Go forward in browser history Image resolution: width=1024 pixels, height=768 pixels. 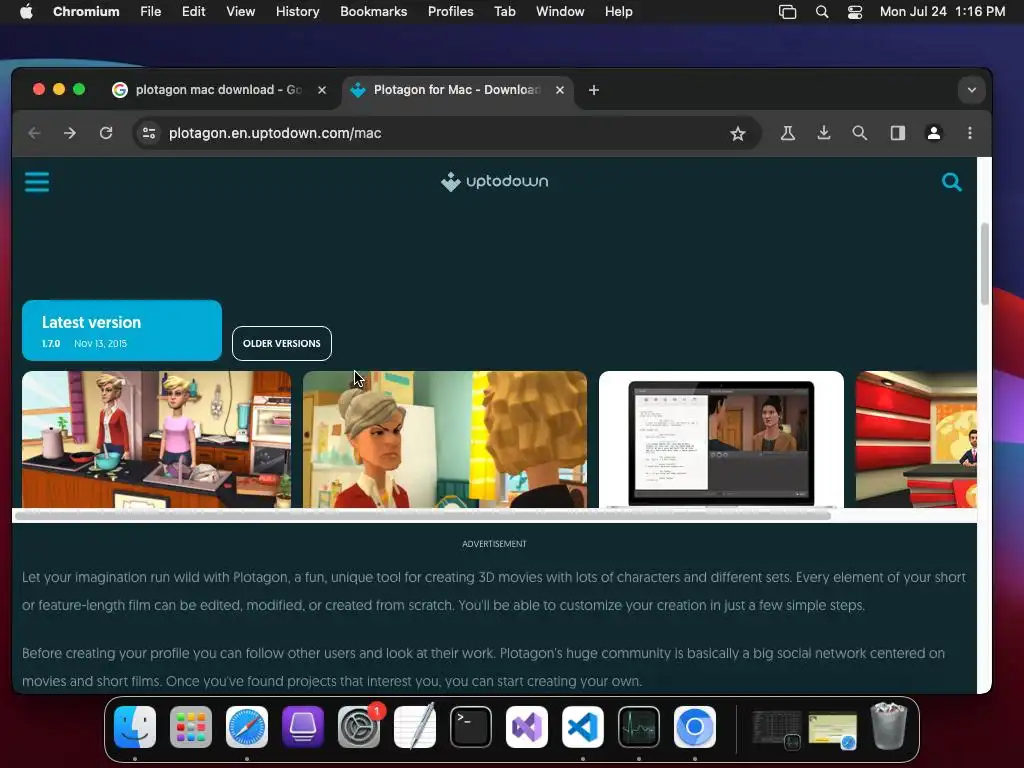70,133
